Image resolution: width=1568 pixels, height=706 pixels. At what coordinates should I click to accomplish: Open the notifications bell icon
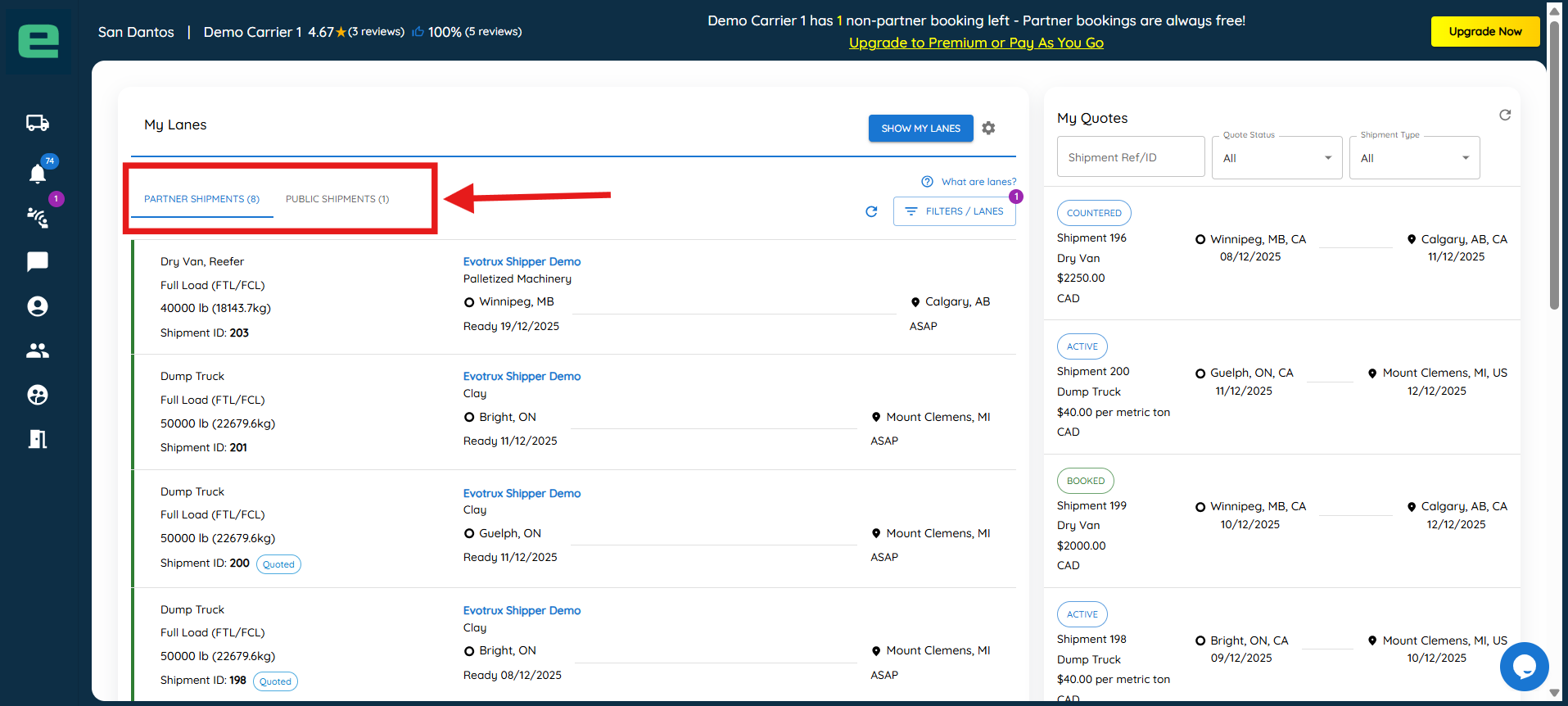coord(38,173)
